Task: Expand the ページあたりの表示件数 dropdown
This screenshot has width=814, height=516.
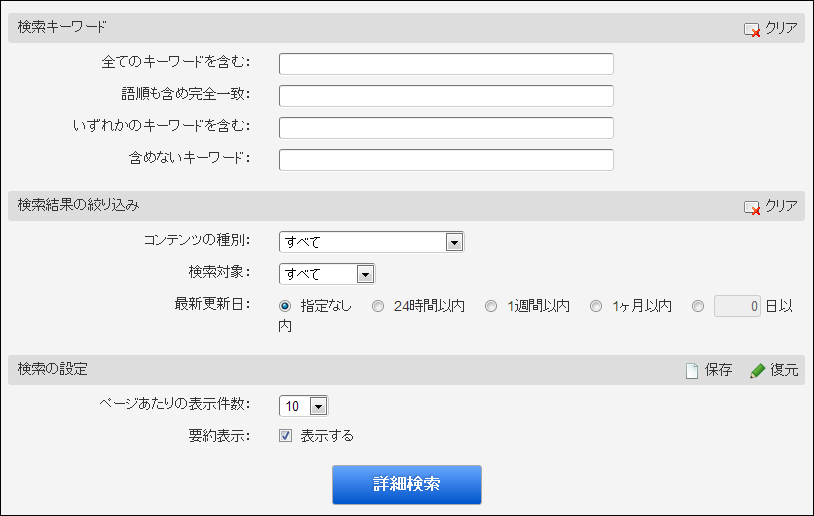Action: tap(303, 406)
